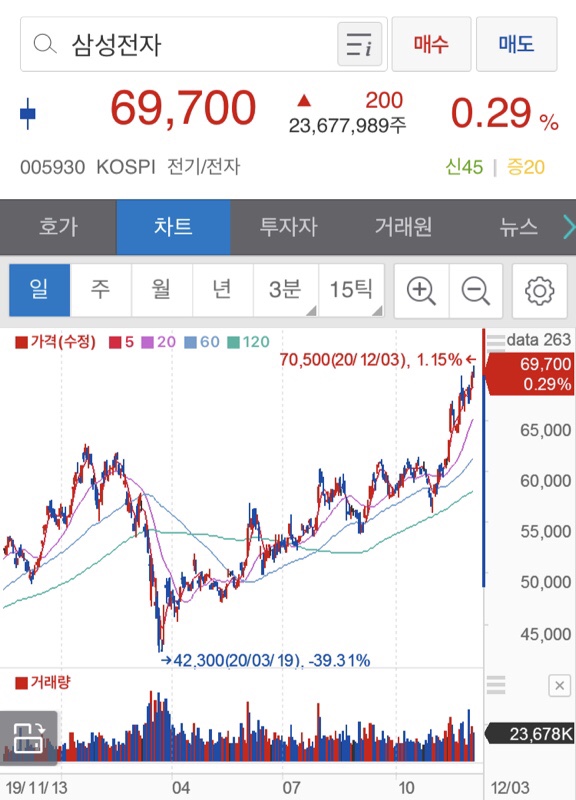Select the 일 daily period
The image size is (576, 800).
pyautogui.click(x=39, y=290)
